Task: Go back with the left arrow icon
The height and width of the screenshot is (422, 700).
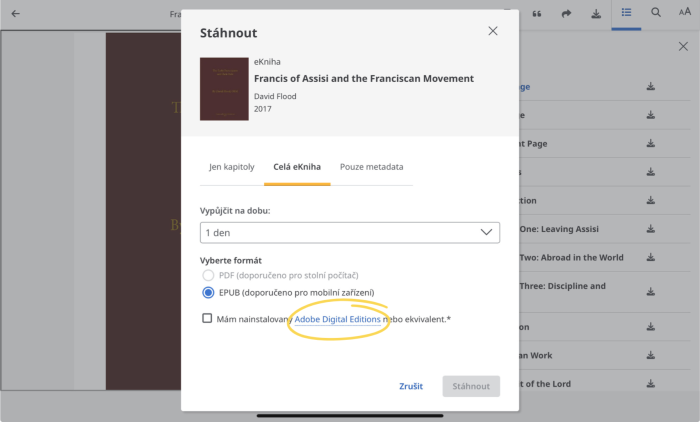Action: tap(16, 14)
